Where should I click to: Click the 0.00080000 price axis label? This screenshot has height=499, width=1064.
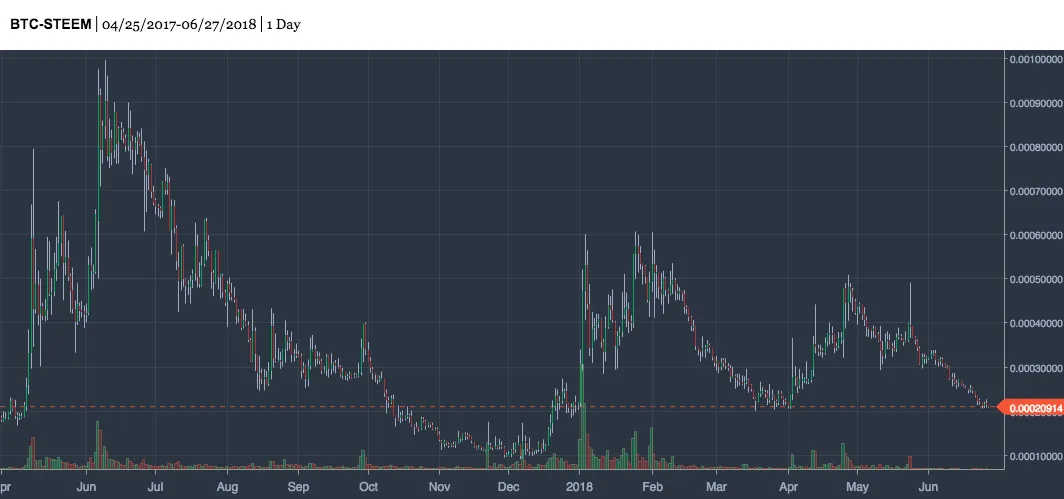[1036, 147]
